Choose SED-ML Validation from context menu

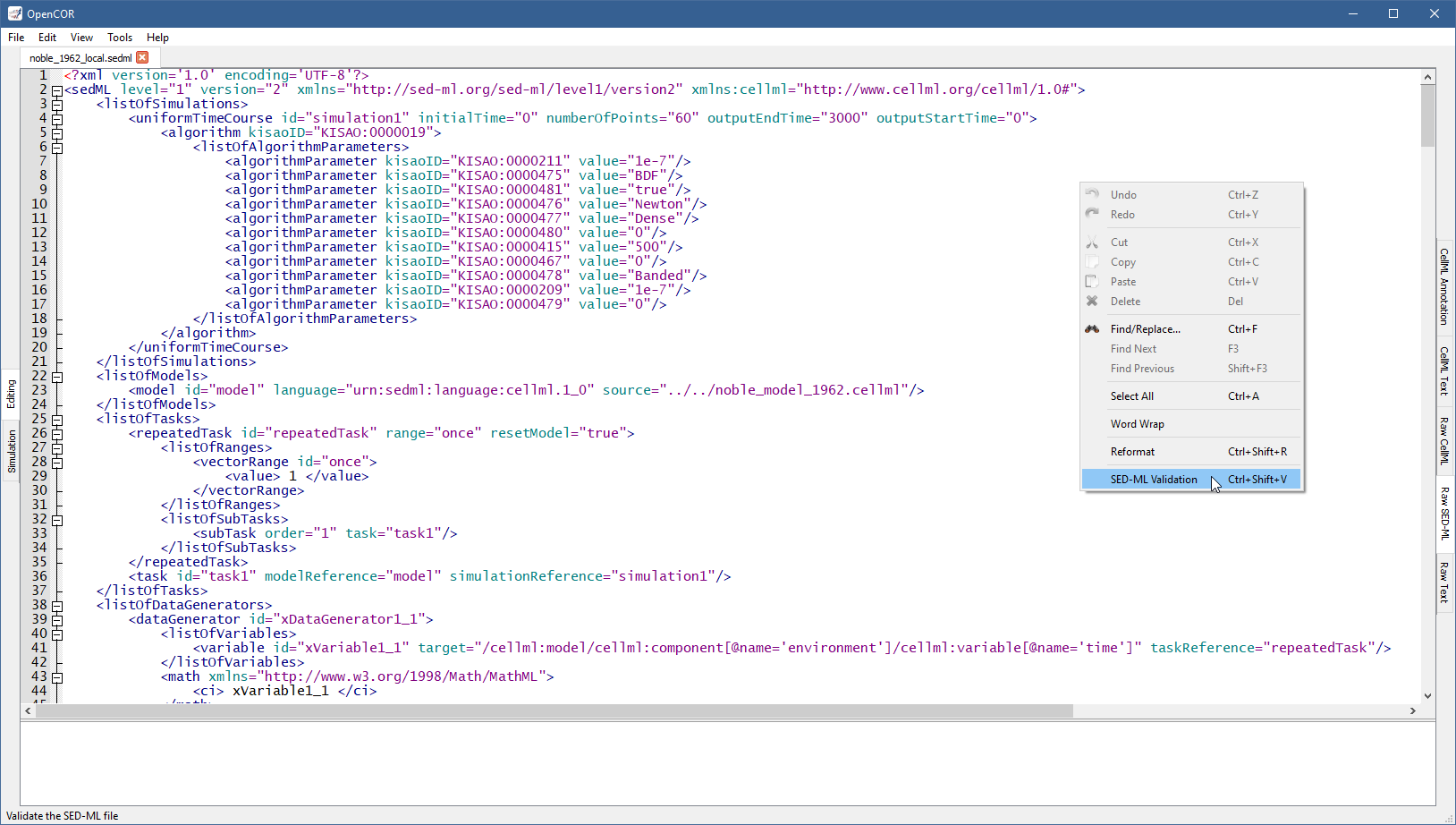point(1153,480)
